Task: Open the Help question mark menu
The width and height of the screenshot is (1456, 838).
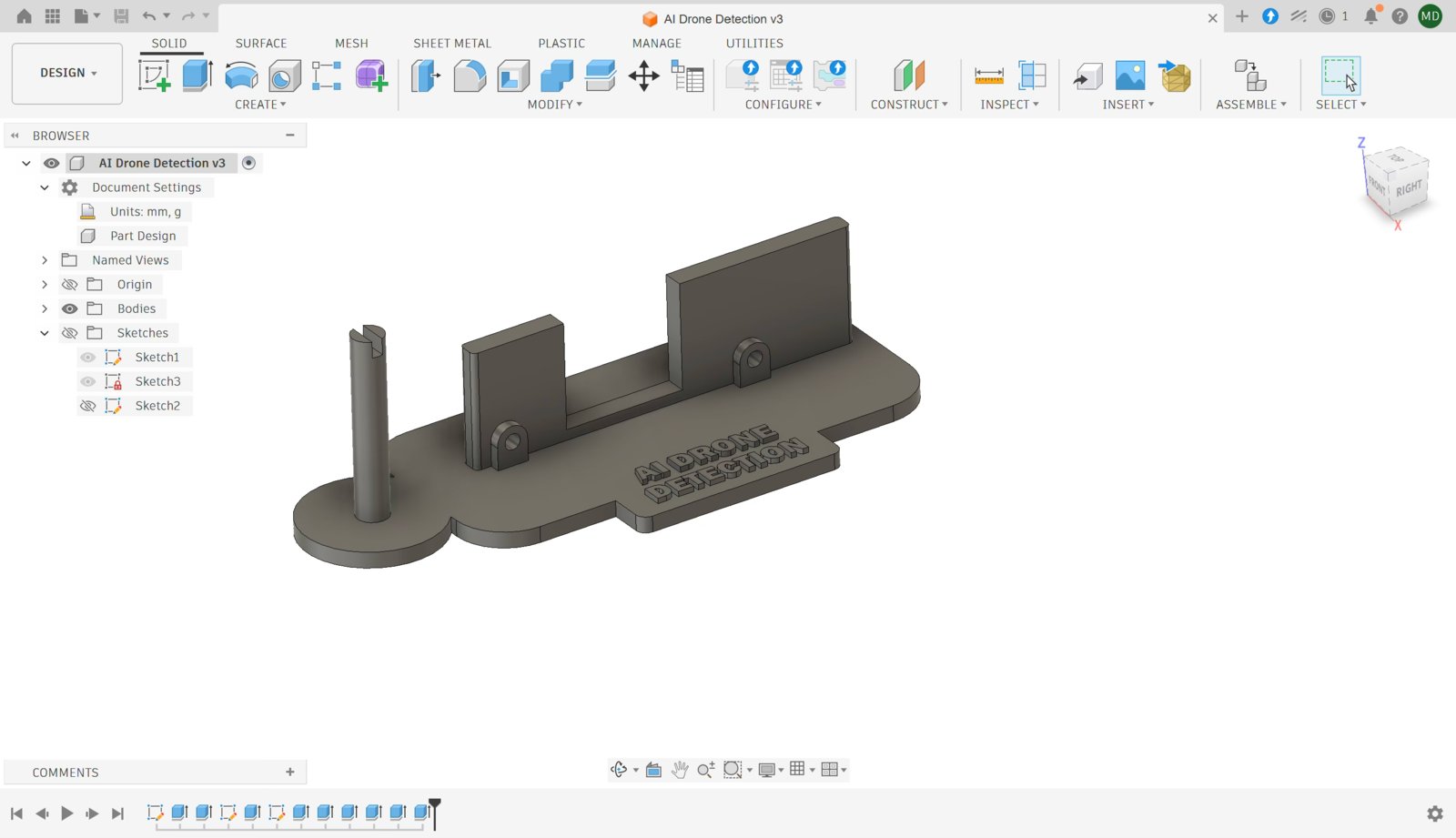Action: (x=1400, y=16)
